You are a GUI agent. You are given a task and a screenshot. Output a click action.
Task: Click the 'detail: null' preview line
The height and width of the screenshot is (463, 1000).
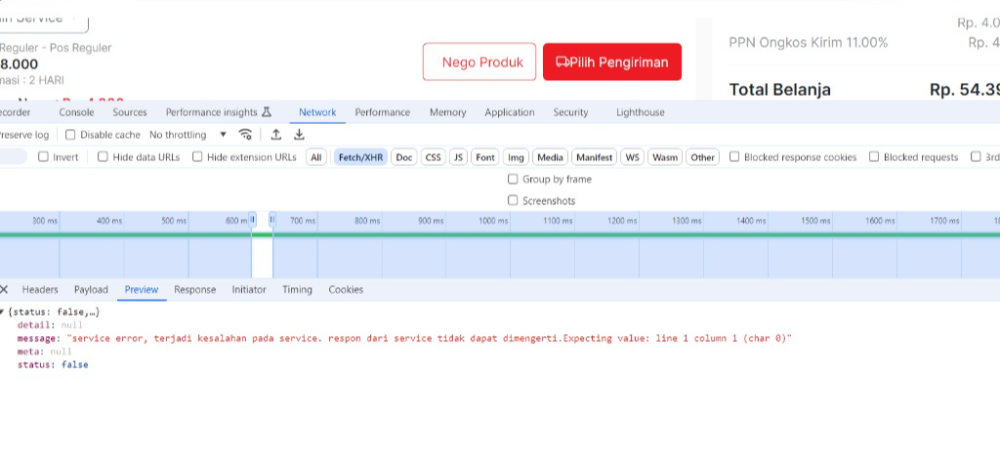click(50, 325)
